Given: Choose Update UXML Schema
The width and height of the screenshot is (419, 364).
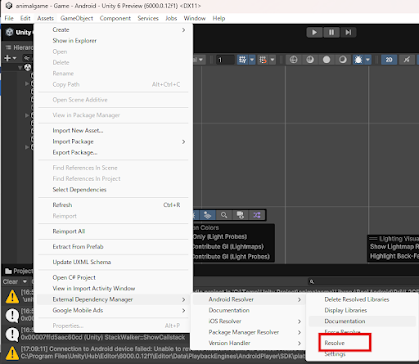Looking at the screenshot, I should [113, 262].
